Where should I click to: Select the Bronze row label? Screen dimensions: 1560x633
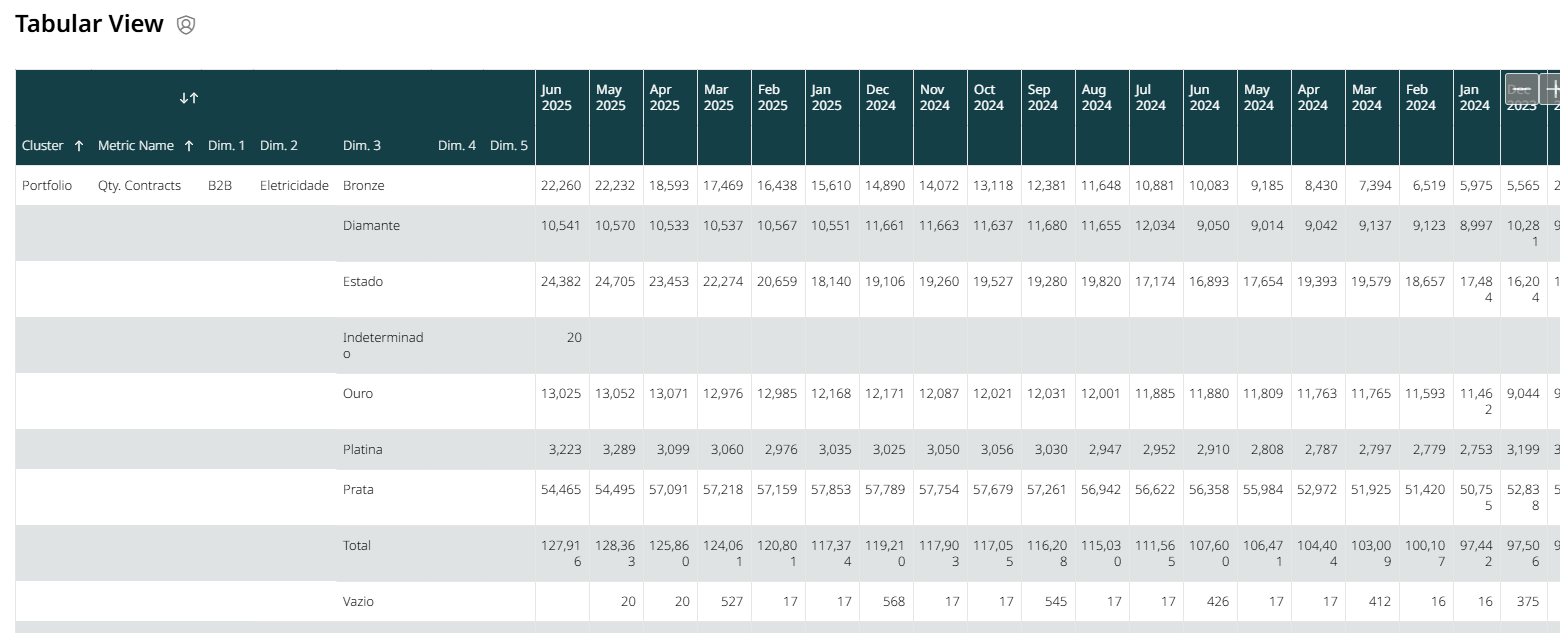coord(363,186)
